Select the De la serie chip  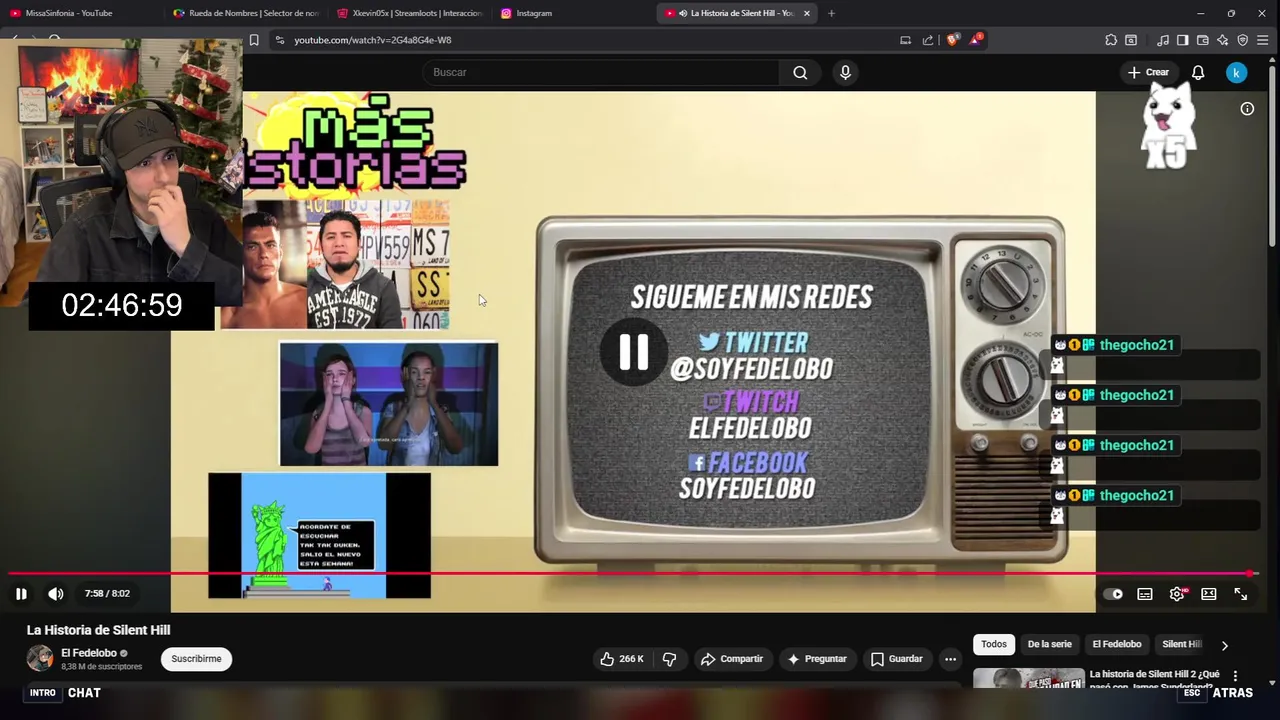point(1049,644)
